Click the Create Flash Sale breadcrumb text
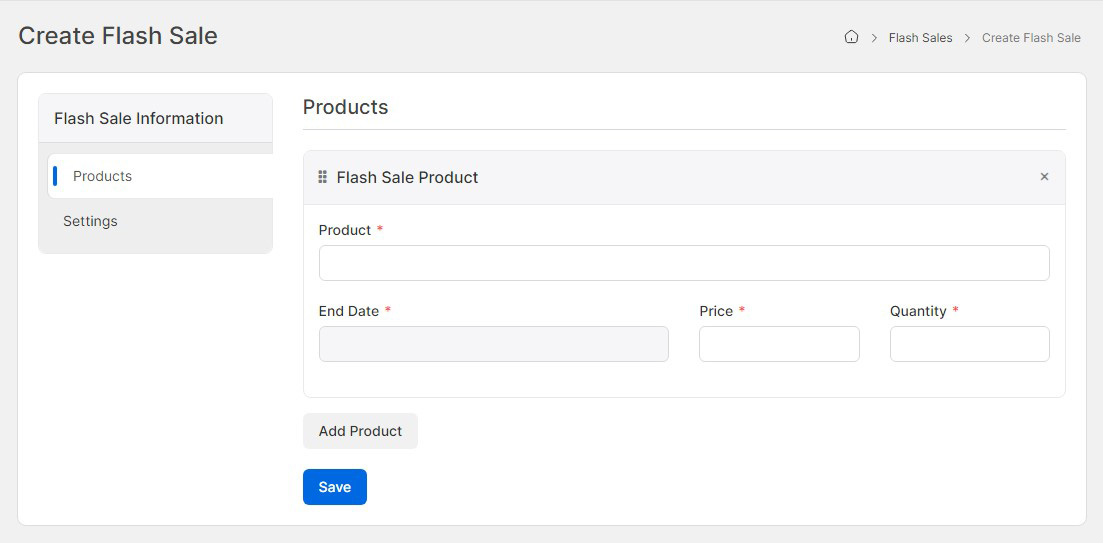 point(1030,38)
